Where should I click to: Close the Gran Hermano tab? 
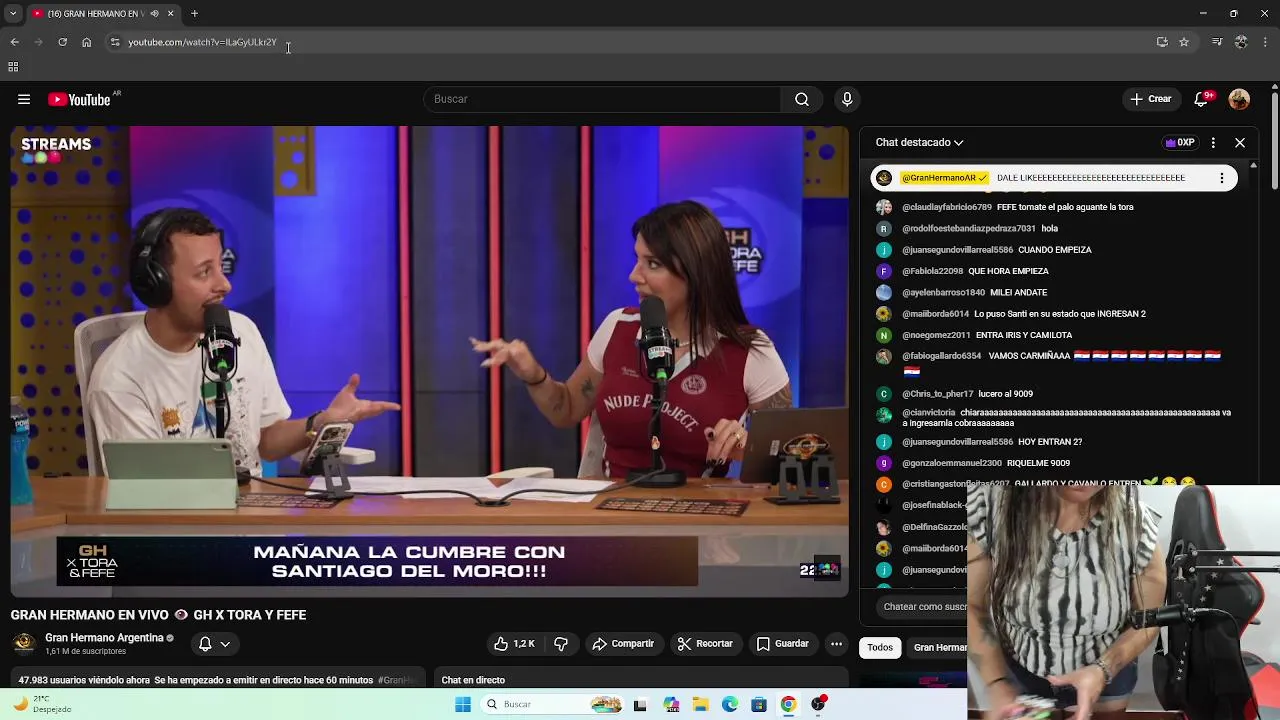click(x=170, y=13)
